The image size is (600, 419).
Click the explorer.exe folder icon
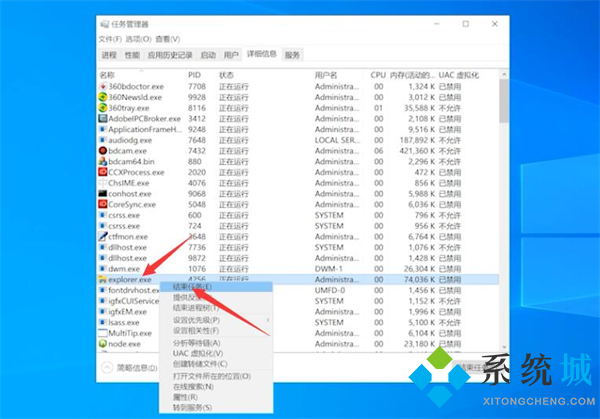[x=103, y=279]
